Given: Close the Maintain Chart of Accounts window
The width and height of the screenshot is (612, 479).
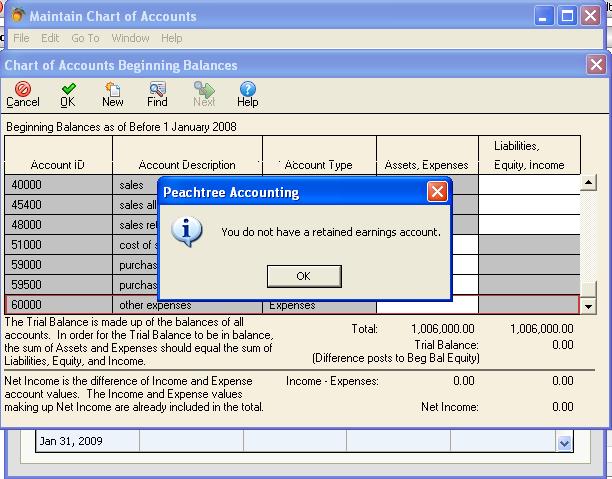Looking at the screenshot, I should [x=591, y=16].
